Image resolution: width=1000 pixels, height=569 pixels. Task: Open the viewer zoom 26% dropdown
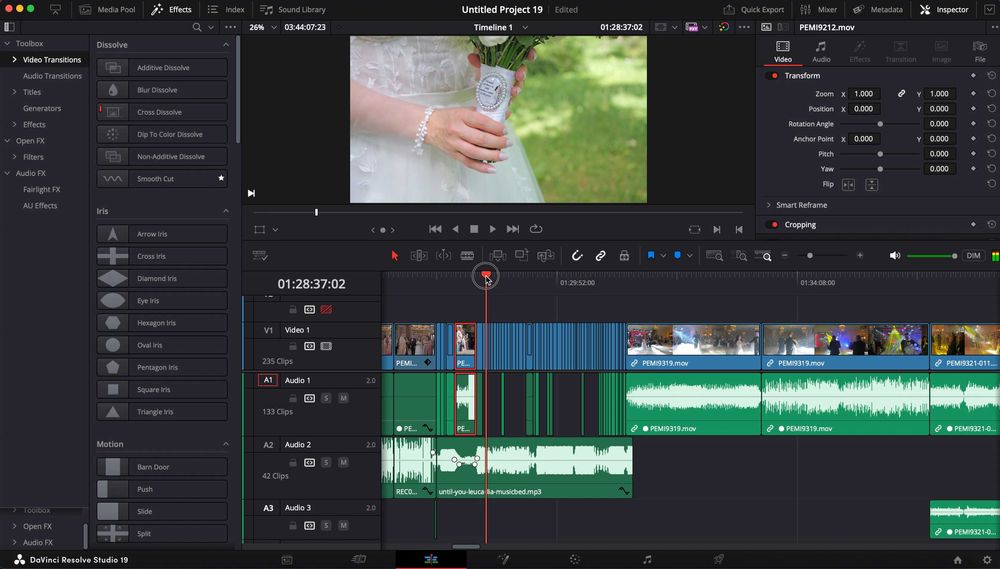coord(265,27)
